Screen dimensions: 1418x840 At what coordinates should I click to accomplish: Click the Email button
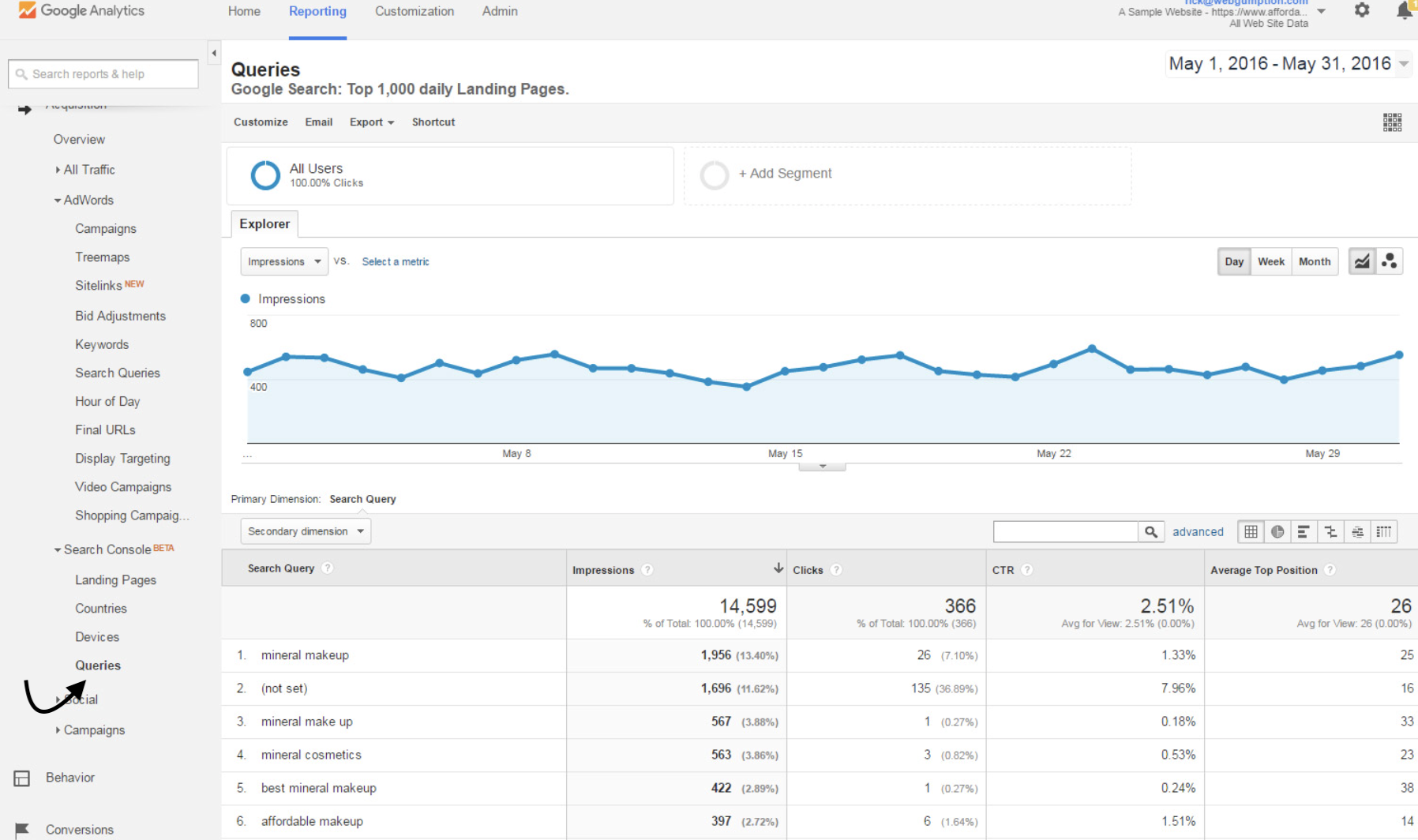pos(319,122)
